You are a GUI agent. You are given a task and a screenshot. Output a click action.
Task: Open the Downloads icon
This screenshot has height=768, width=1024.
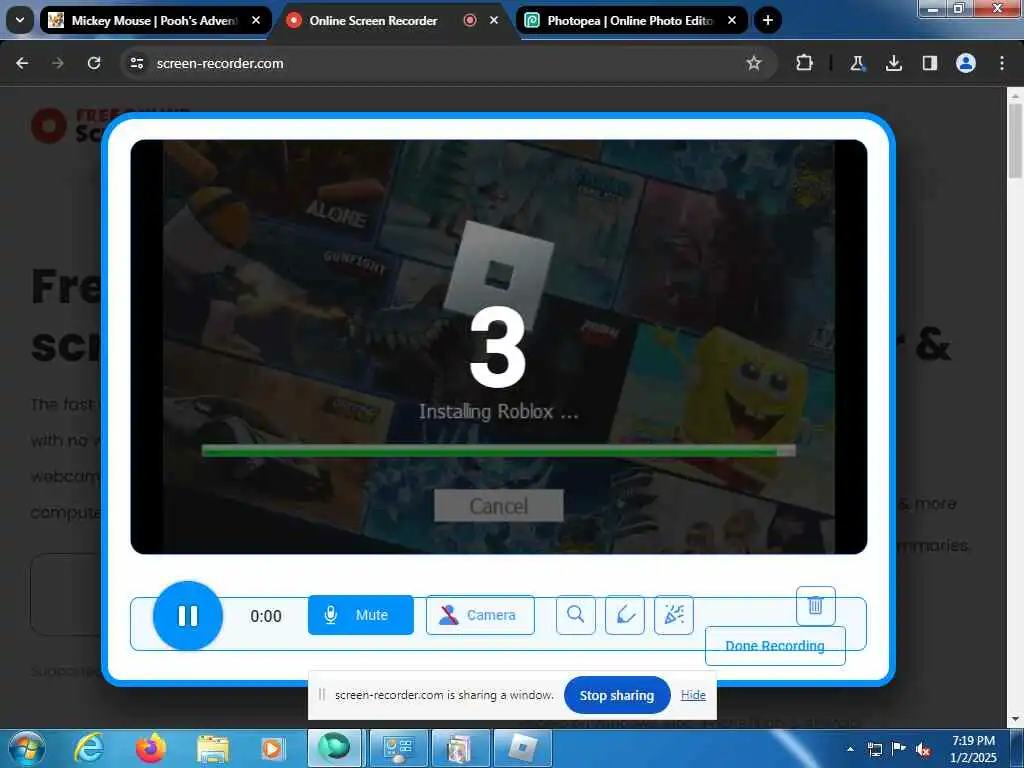click(x=893, y=63)
